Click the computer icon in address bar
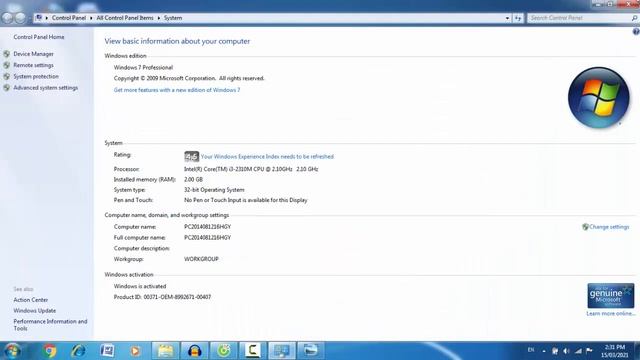 pos(39,18)
